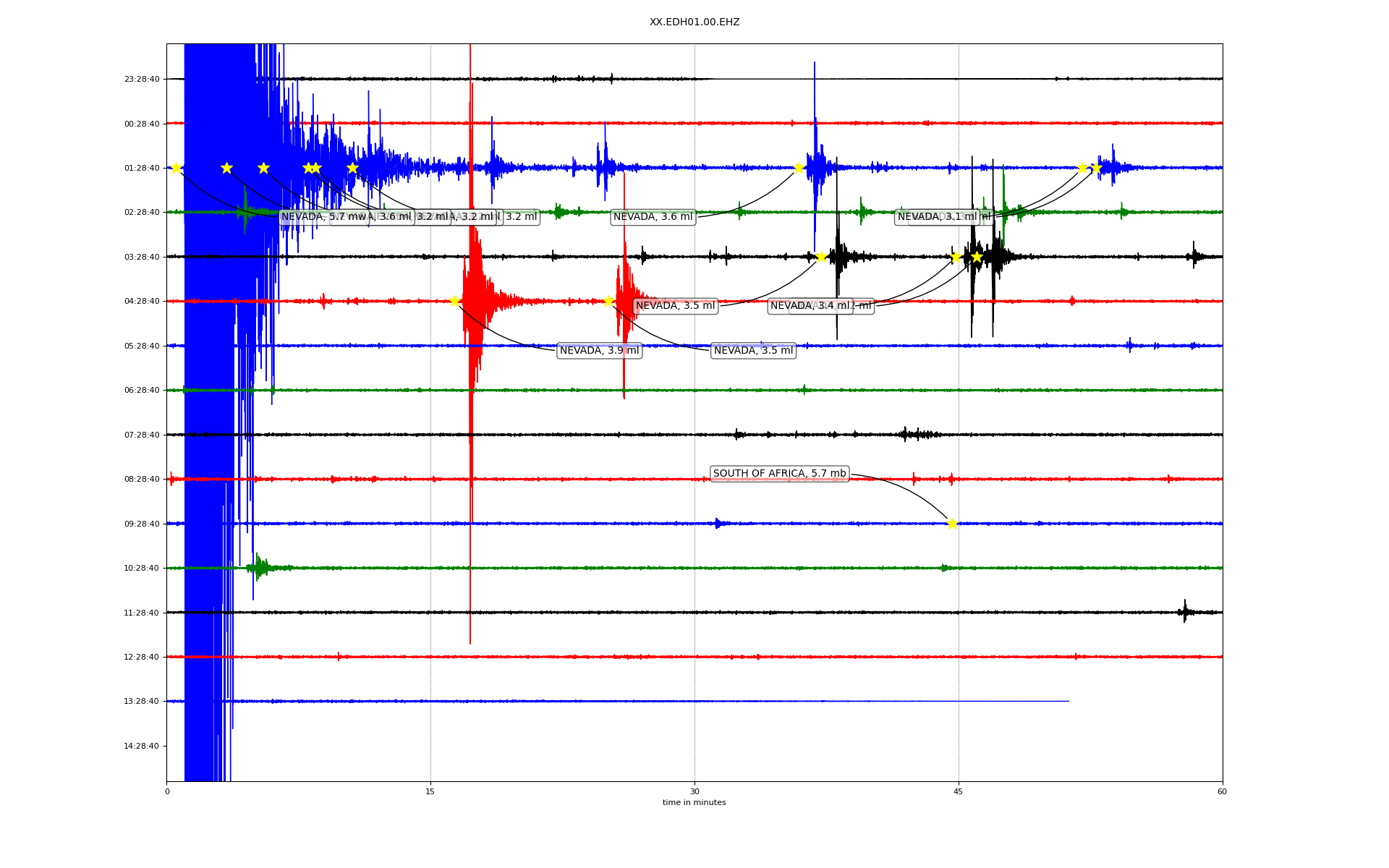The height and width of the screenshot is (868, 1389).
Task: Click the NEVADA, 3.6 ml label near 02:28:40
Action: (x=653, y=217)
